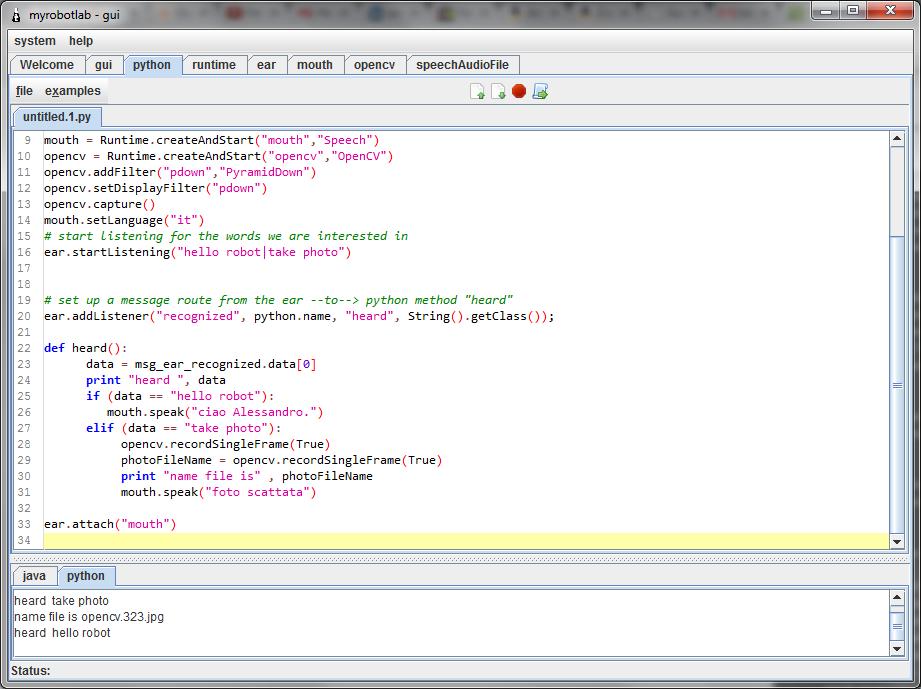Viewport: 921px width, 689px height.
Task: Open the mouth tab
Action: pos(315,65)
